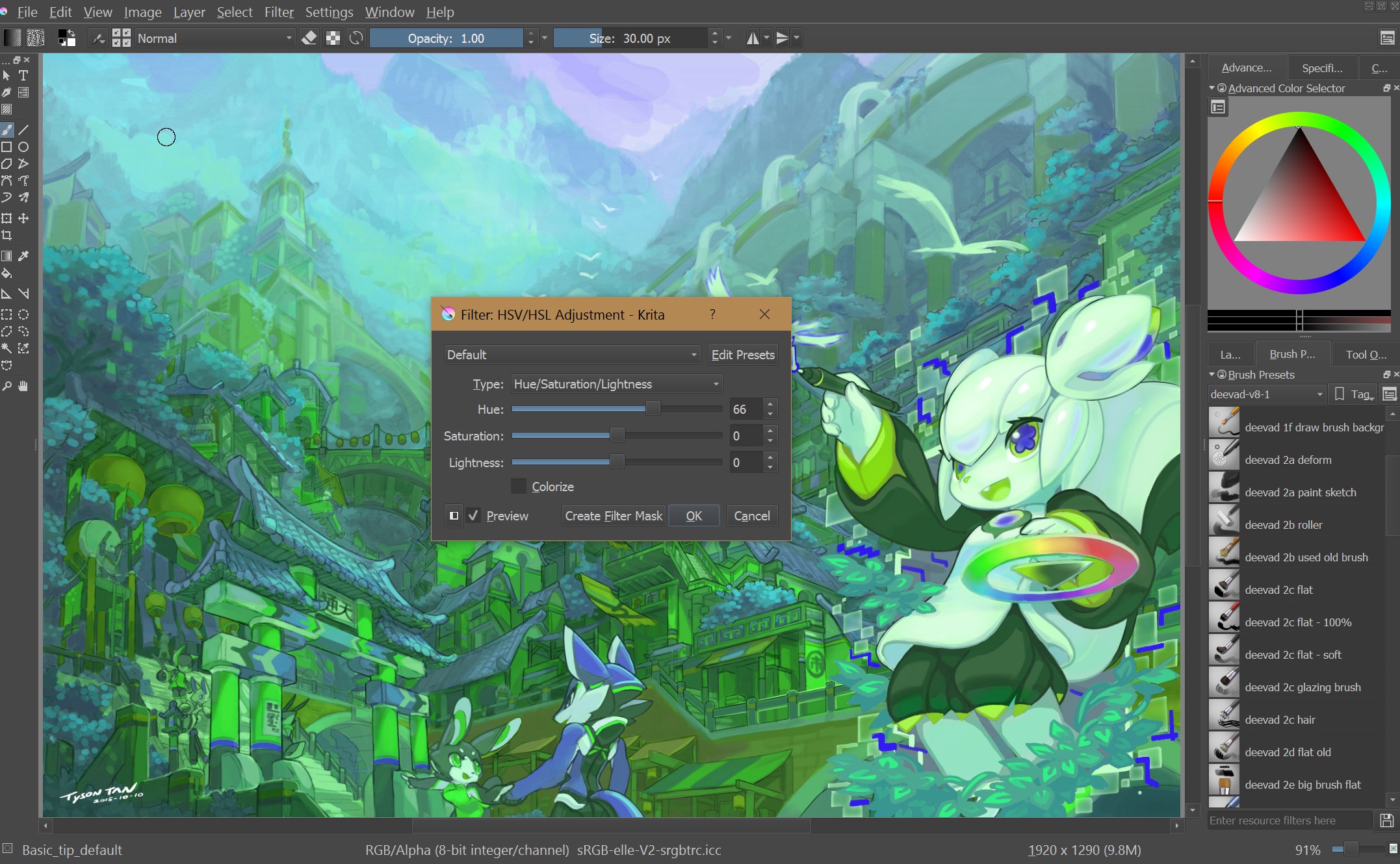
Task: Select the shape selection arrow tool
Action: (x=6, y=76)
